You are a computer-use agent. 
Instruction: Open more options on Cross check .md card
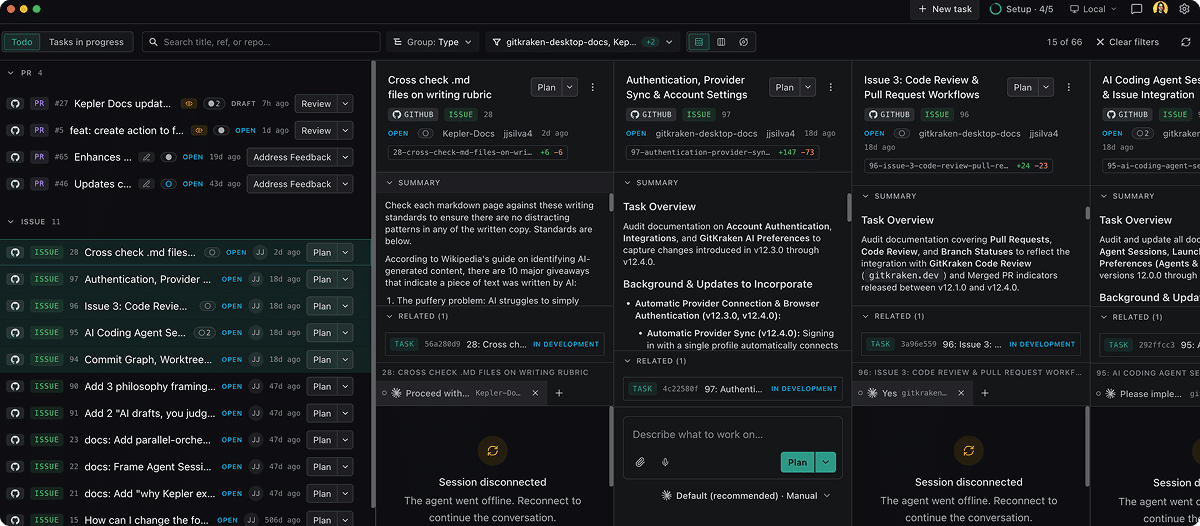point(592,87)
